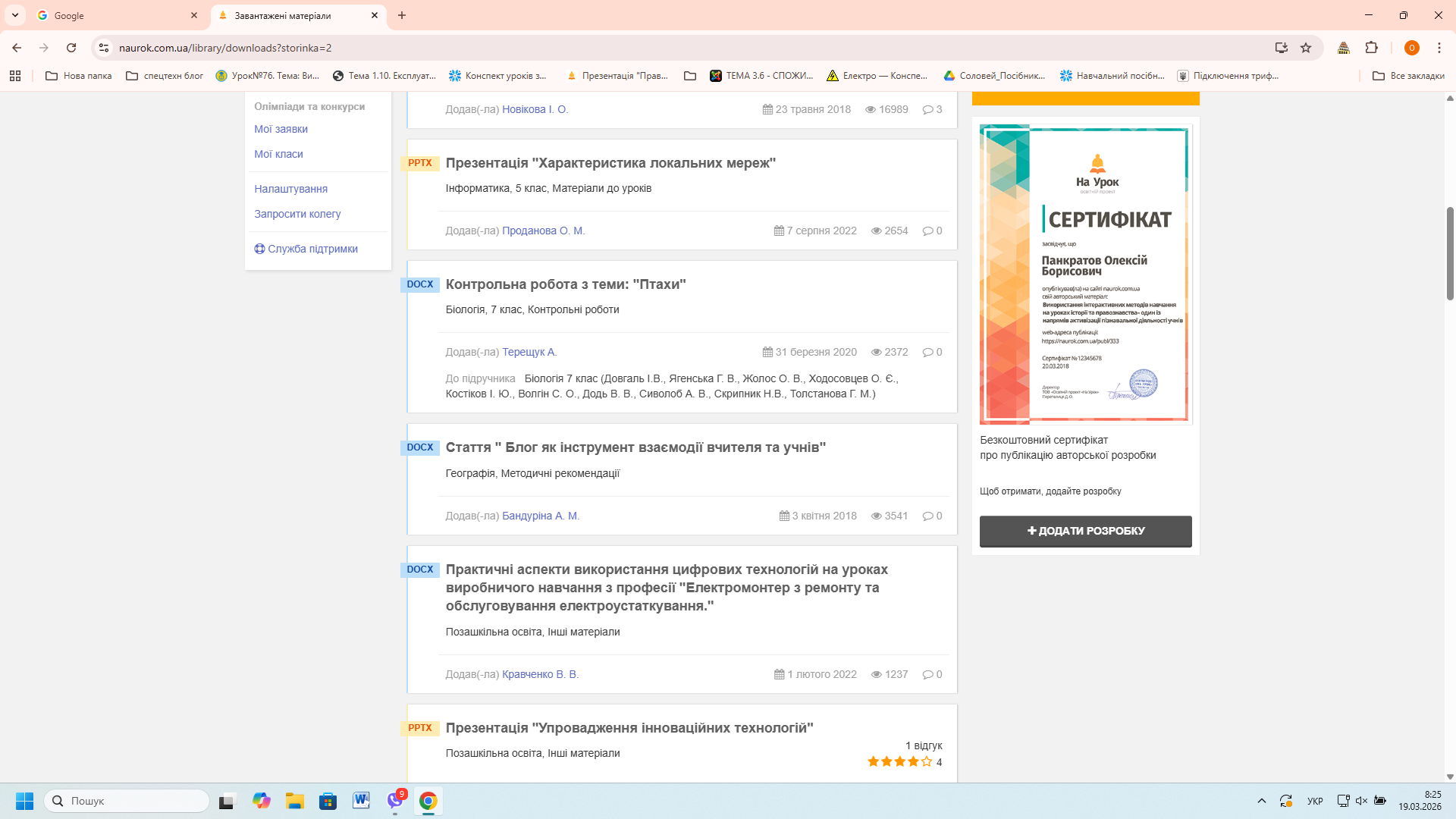Viewport: 1456px width, 819px height.
Task: Click the bookmark star icon in address bar
Action: click(x=1306, y=48)
